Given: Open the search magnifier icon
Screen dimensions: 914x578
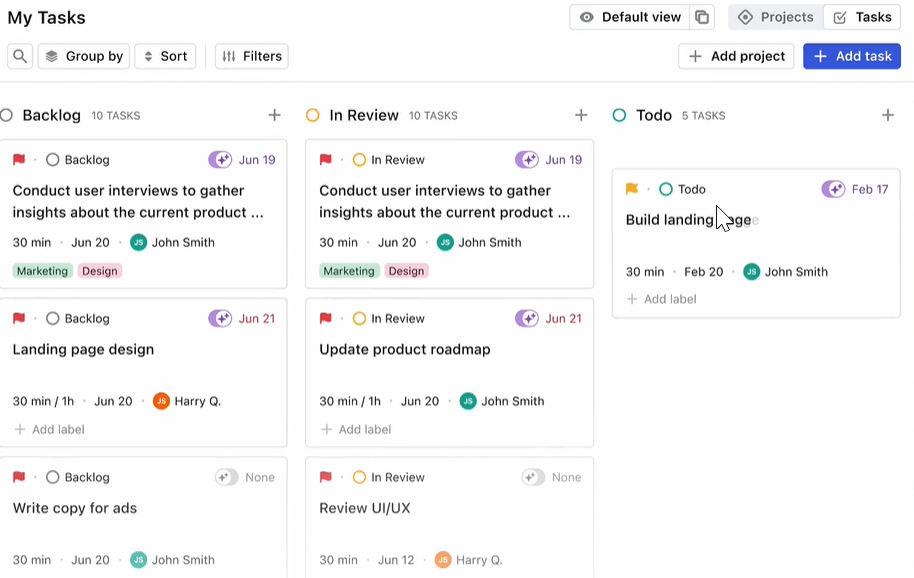Looking at the screenshot, I should pyautogui.click(x=20, y=57).
